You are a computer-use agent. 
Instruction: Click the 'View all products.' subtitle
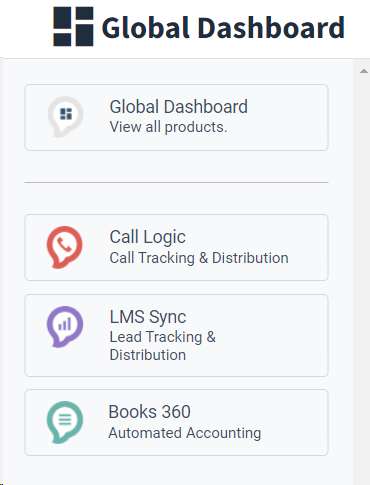pyautogui.click(x=168, y=127)
